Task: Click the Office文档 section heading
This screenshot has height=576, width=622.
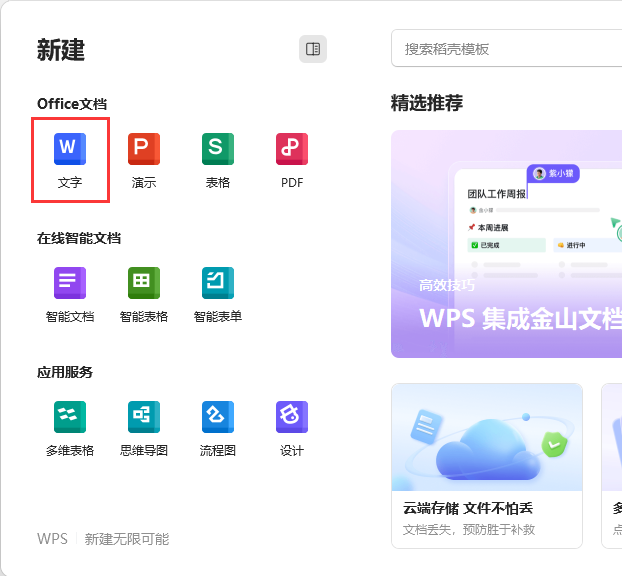Action: (x=72, y=104)
